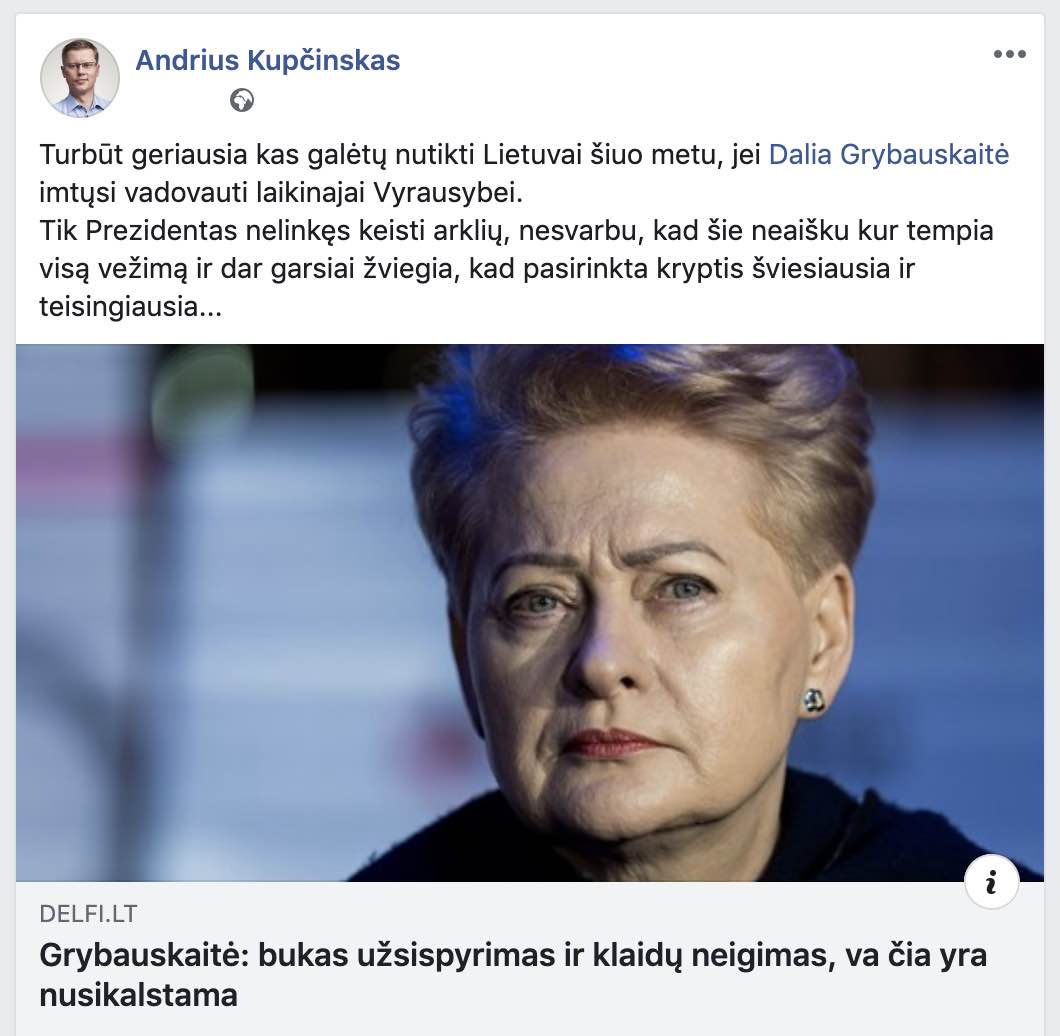Open Andrius Kupčinskas profile via name

click(268, 60)
